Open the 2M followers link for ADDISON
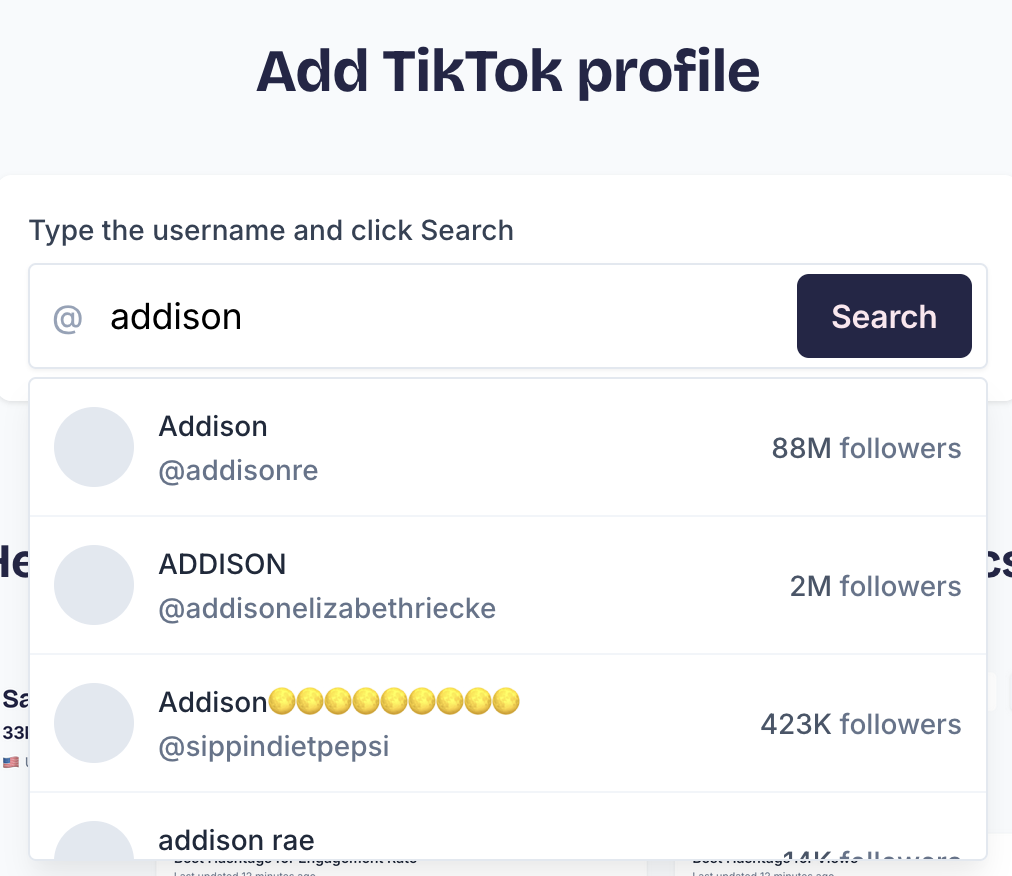Image resolution: width=1012 pixels, height=876 pixels. tap(875, 586)
